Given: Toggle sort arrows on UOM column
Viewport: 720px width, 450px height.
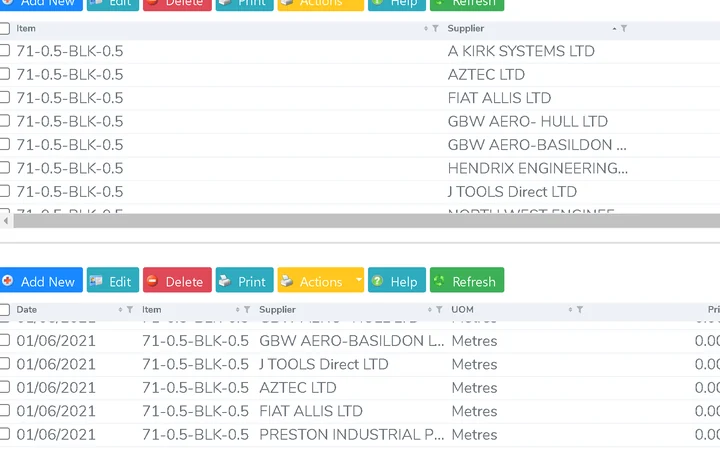Looking at the screenshot, I should click(570, 310).
